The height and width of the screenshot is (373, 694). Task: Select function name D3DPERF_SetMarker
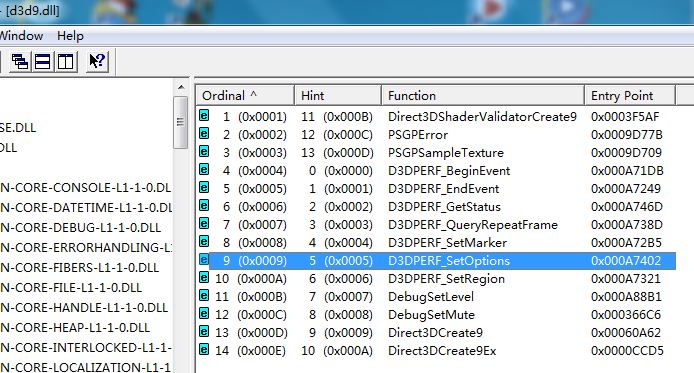point(447,242)
